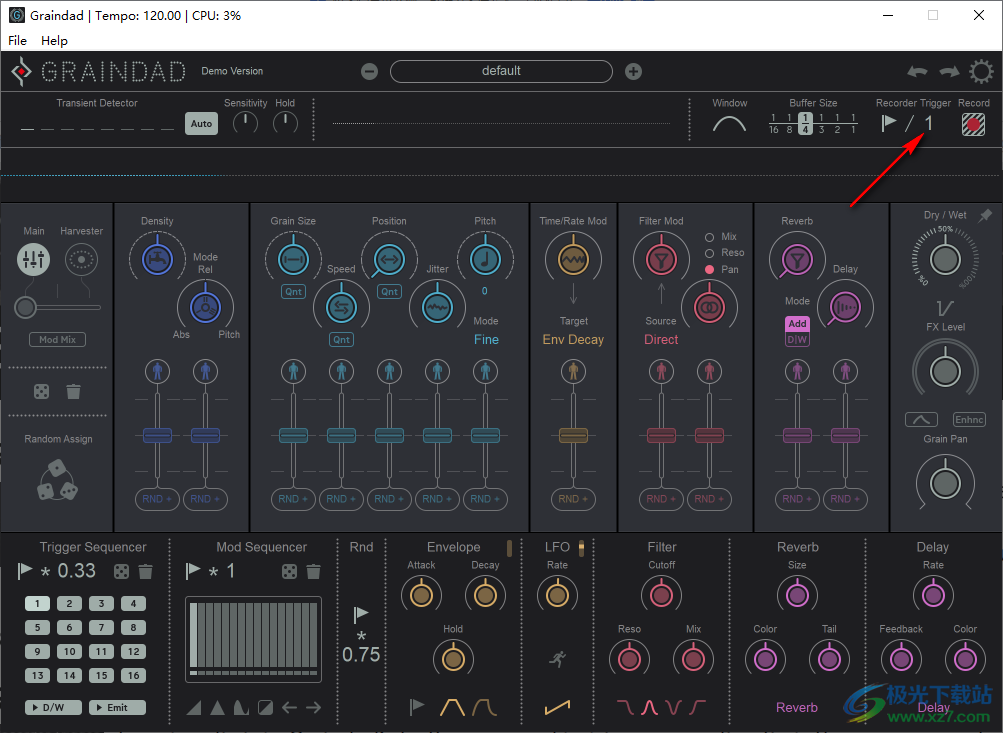
Task: Click the LFO running man icon
Action: pyautogui.click(x=557, y=659)
